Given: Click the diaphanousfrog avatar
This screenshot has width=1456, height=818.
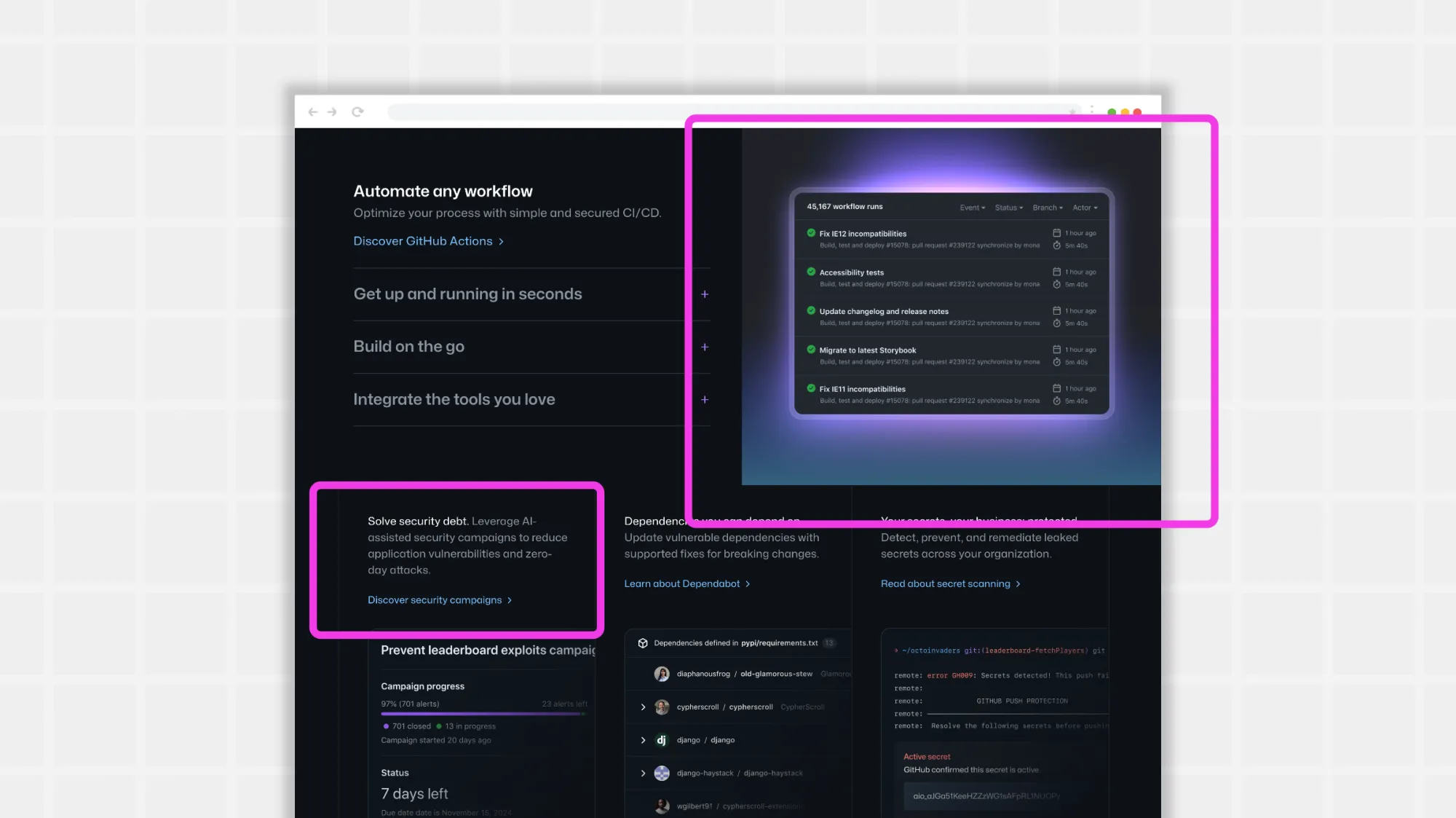Looking at the screenshot, I should pos(662,674).
